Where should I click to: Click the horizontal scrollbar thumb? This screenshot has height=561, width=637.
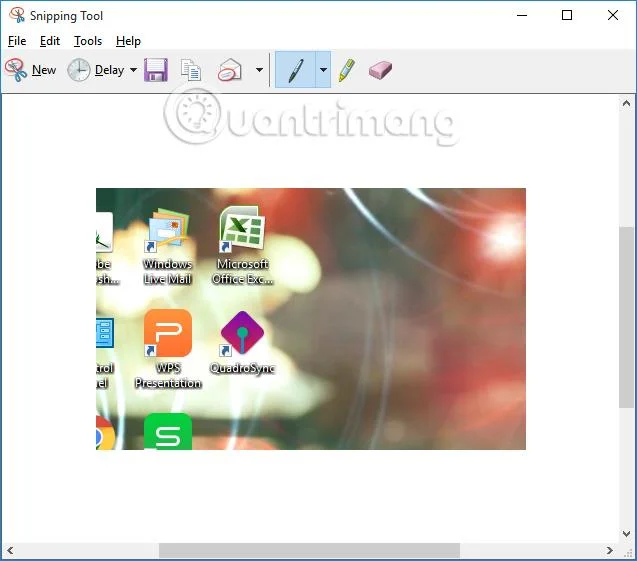click(309, 550)
